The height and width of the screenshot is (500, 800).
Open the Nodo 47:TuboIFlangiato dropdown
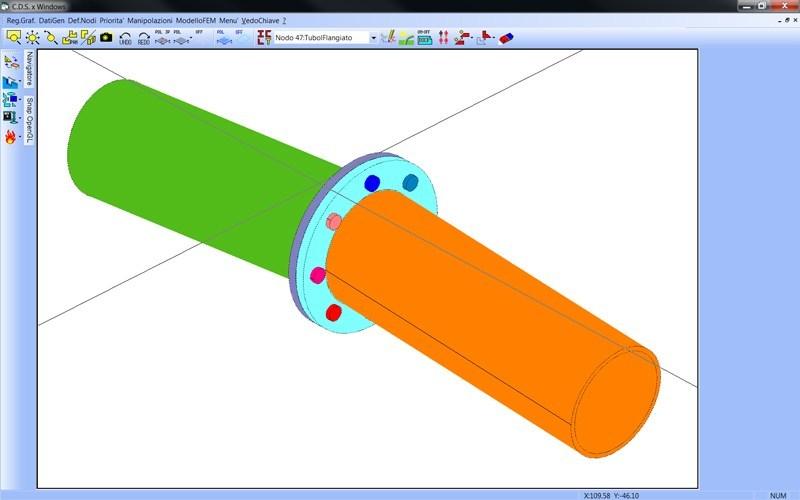[x=373, y=38]
